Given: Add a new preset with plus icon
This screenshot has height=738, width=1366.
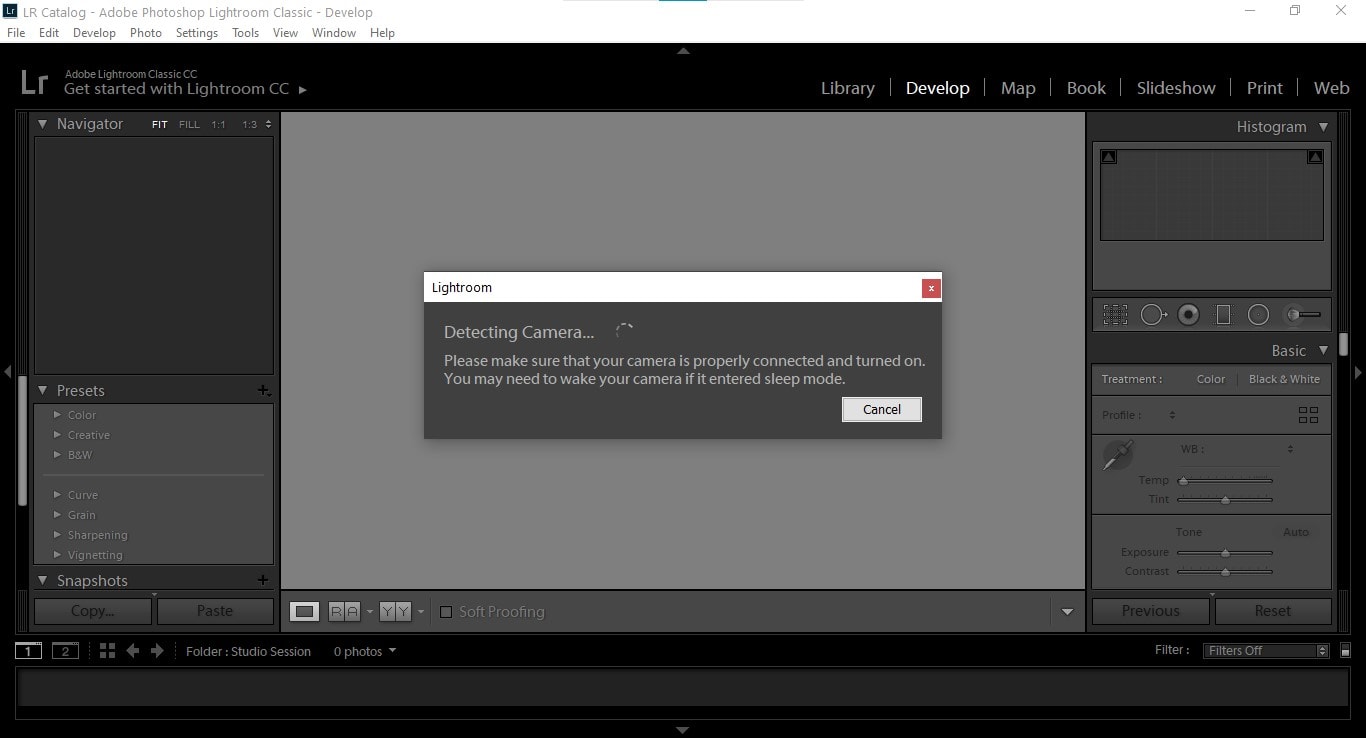Looking at the screenshot, I should pos(263,391).
